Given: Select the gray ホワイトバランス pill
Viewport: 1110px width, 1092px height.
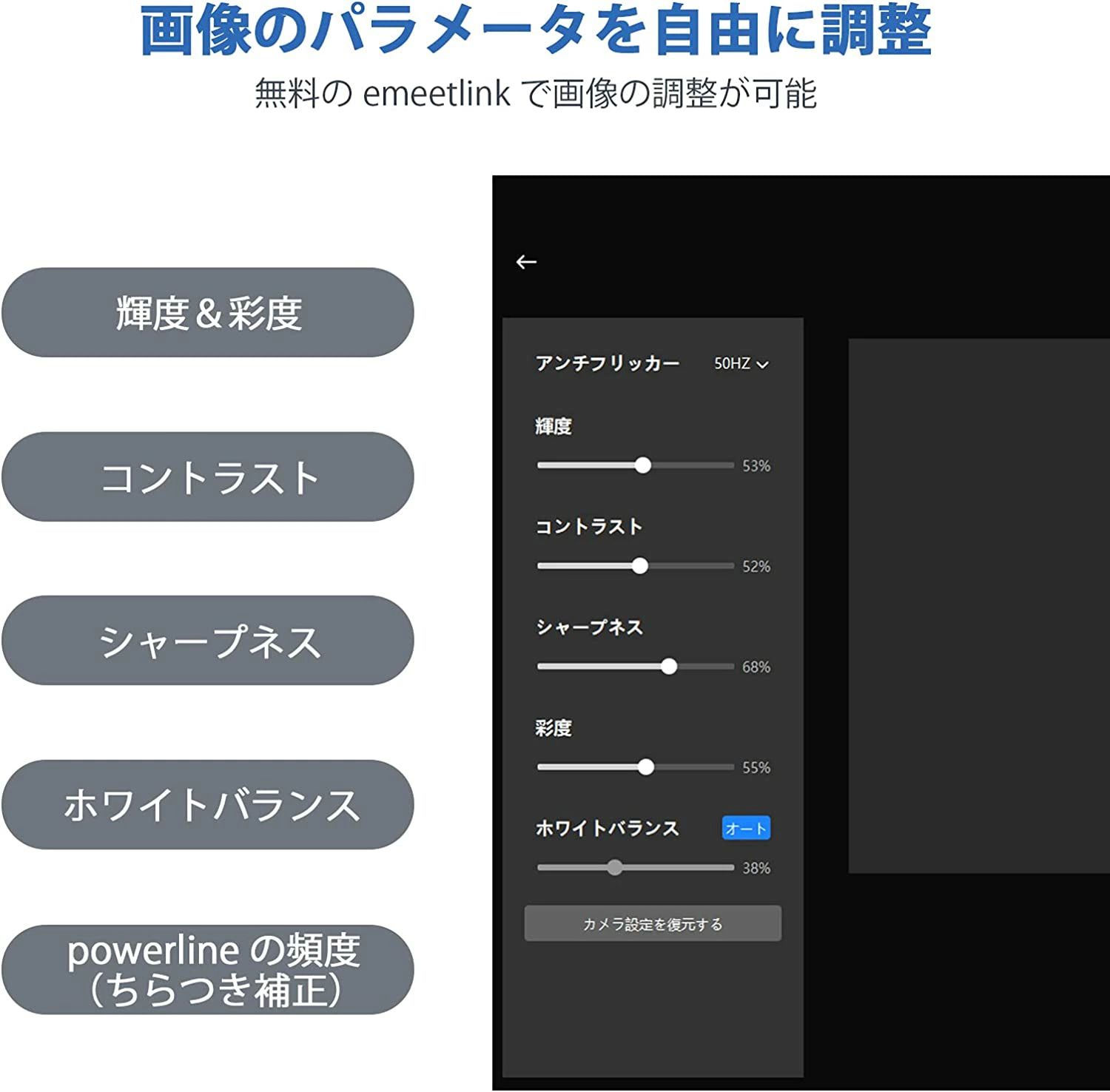Looking at the screenshot, I should click(x=208, y=805).
